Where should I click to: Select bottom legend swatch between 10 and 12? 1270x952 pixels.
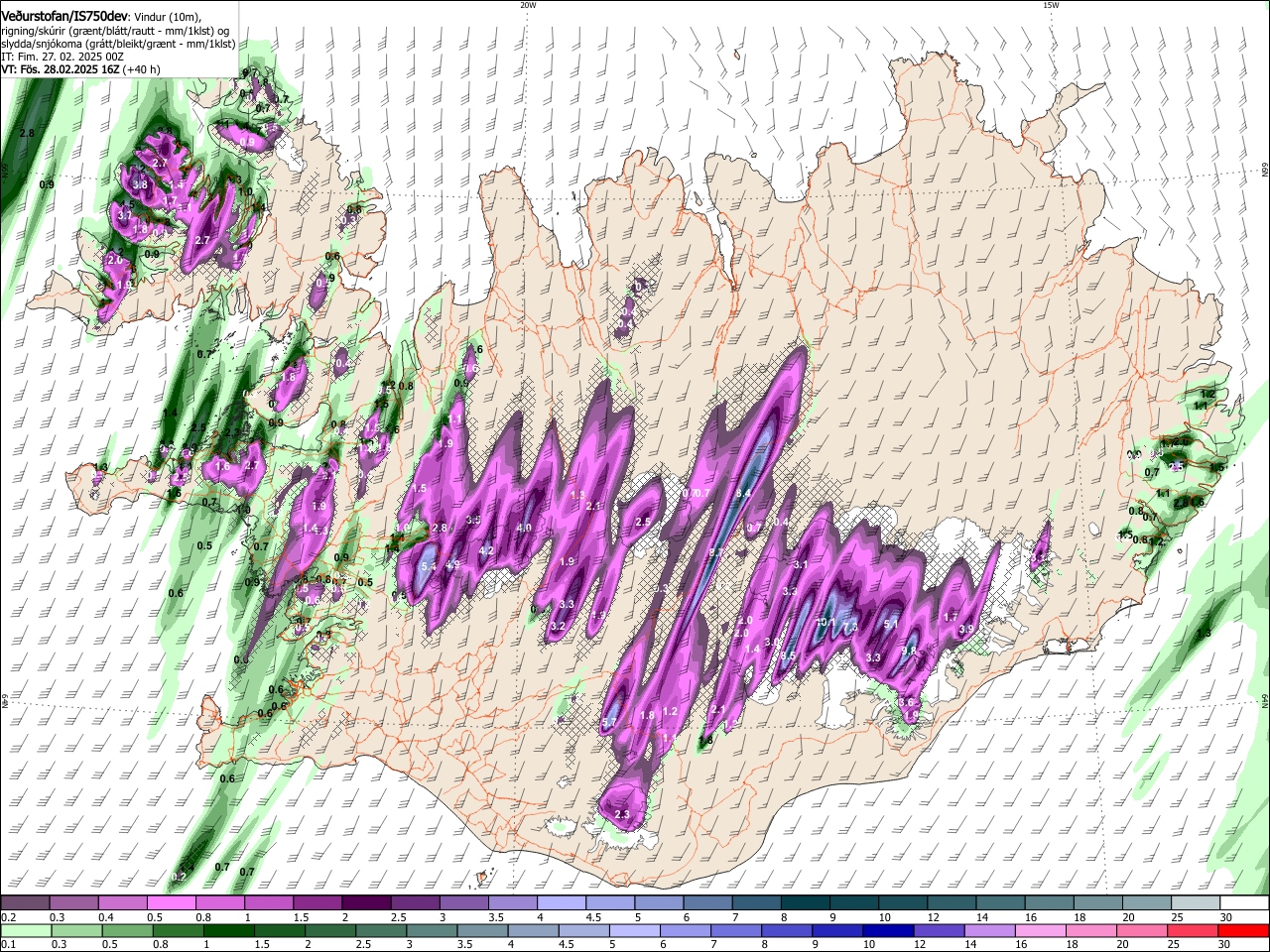point(888,930)
